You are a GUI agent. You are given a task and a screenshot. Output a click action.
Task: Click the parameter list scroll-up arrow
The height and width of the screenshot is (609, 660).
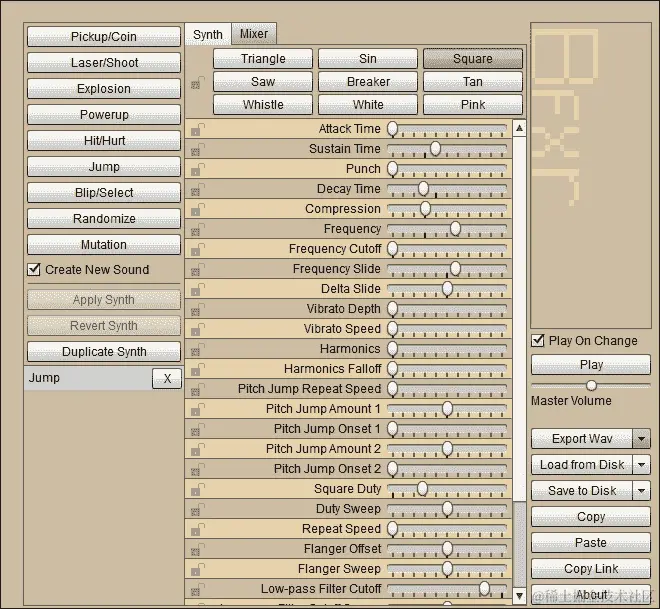coord(519,128)
